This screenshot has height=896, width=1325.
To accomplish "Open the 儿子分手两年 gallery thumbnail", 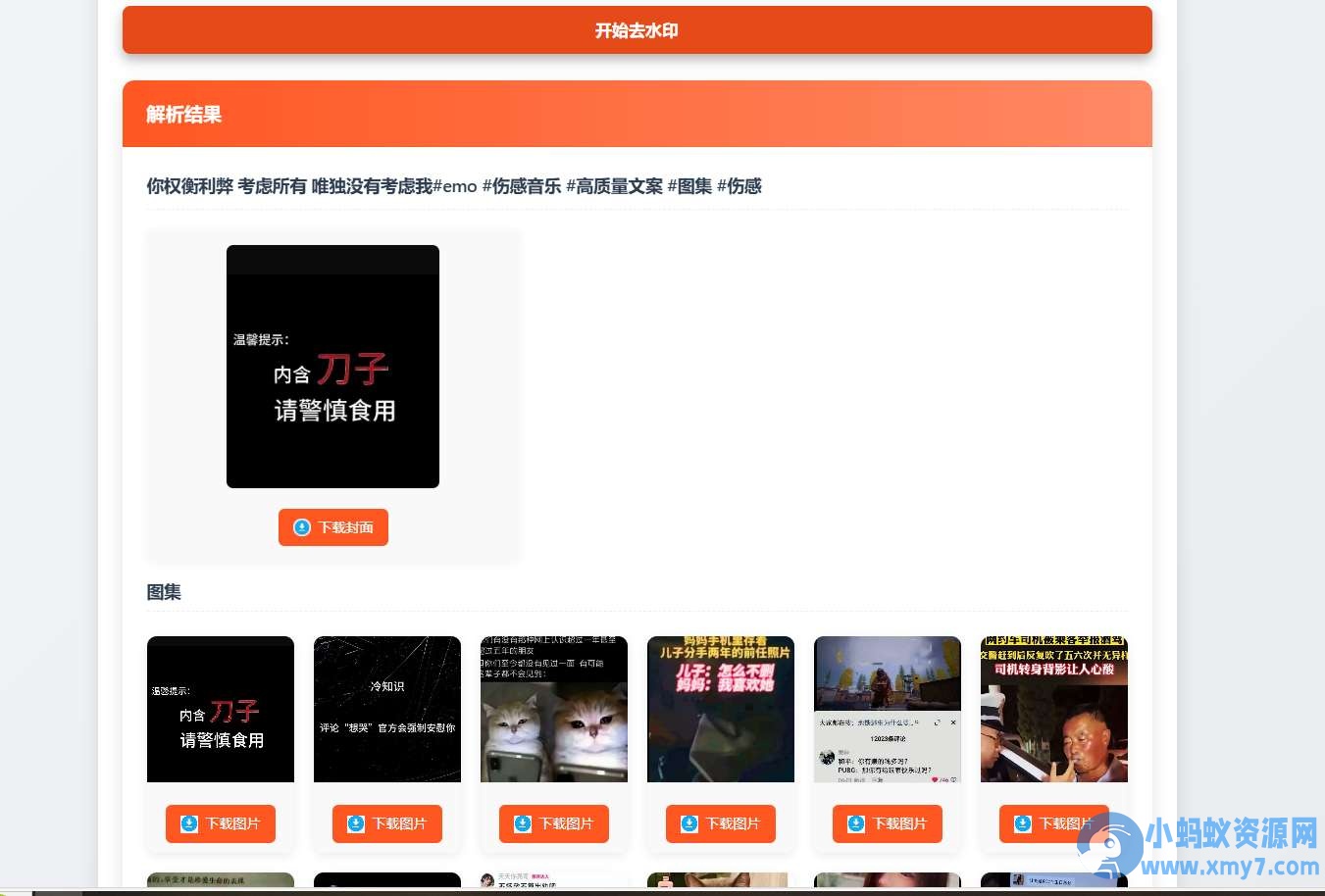I will coord(721,710).
